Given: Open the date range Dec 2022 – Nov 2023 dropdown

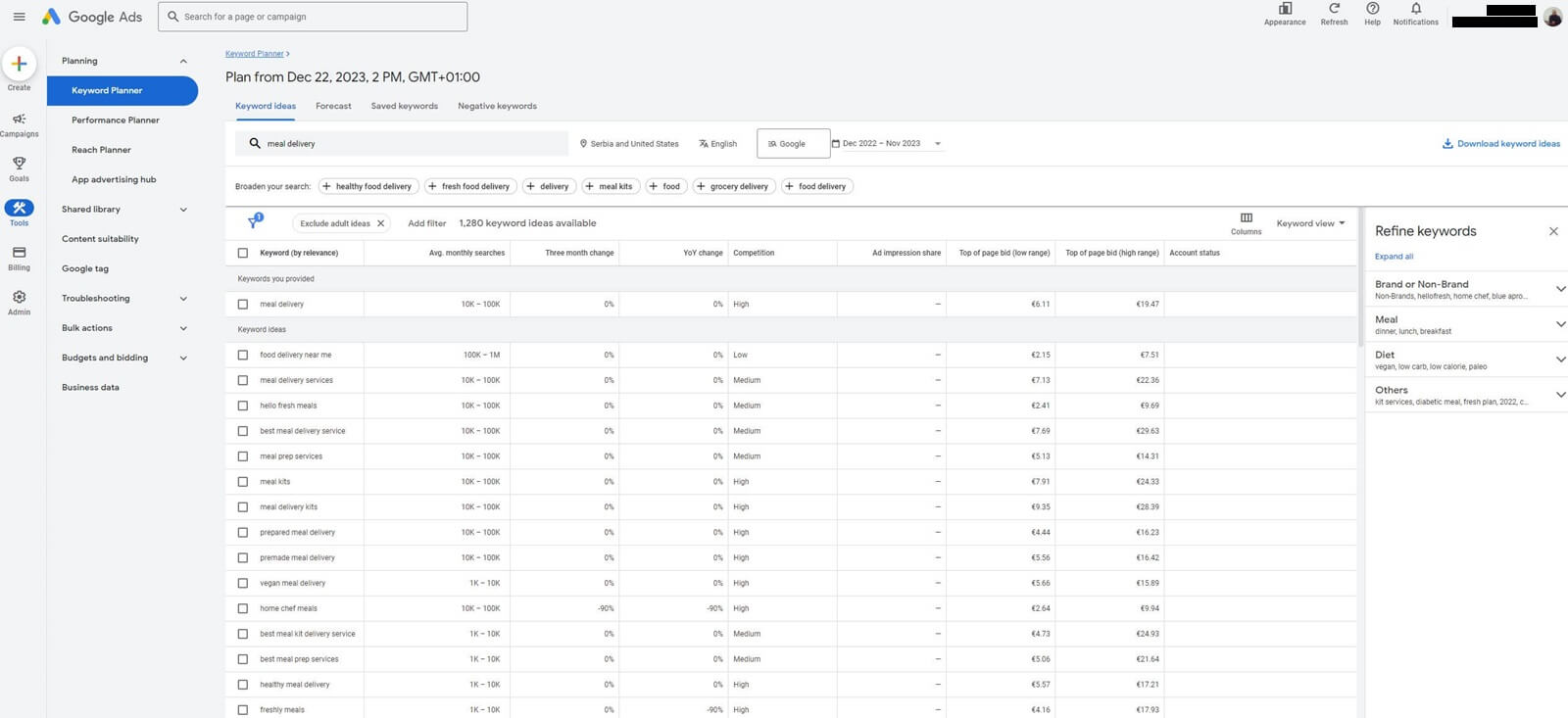Looking at the screenshot, I should 887,144.
